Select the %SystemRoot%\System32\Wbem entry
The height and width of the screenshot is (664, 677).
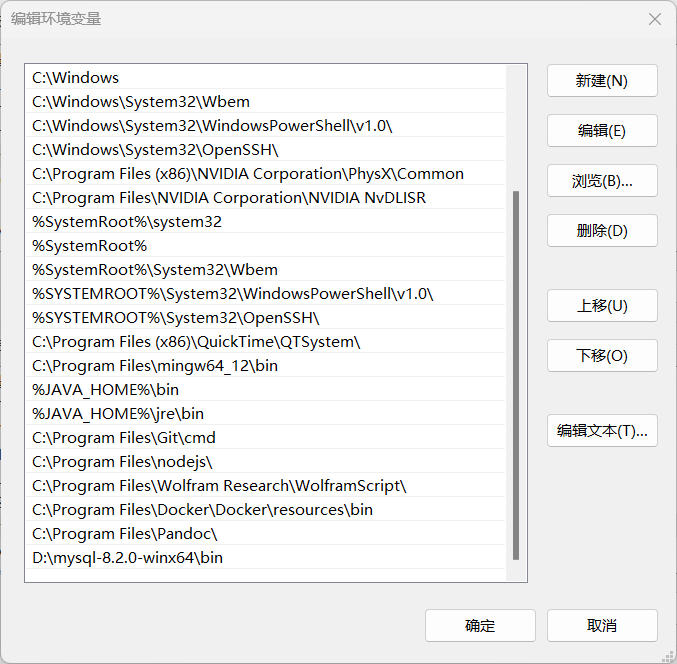click(266, 269)
